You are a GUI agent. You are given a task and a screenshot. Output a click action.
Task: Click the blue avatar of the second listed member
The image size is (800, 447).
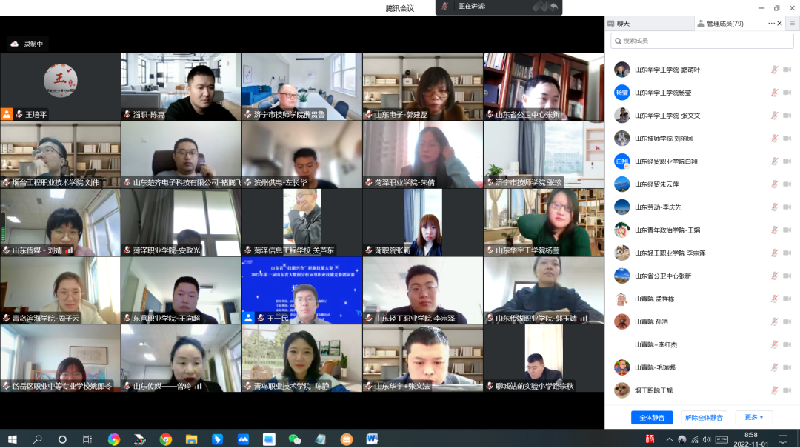[x=622, y=92]
